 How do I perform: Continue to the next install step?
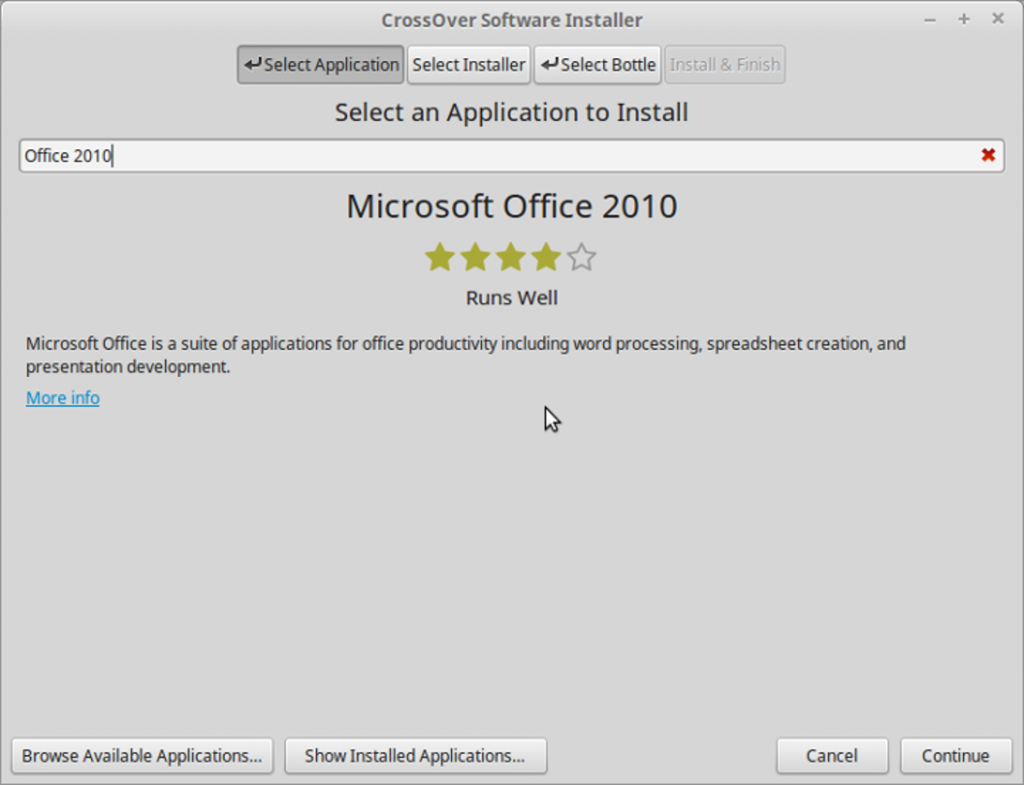click(955, 756)
